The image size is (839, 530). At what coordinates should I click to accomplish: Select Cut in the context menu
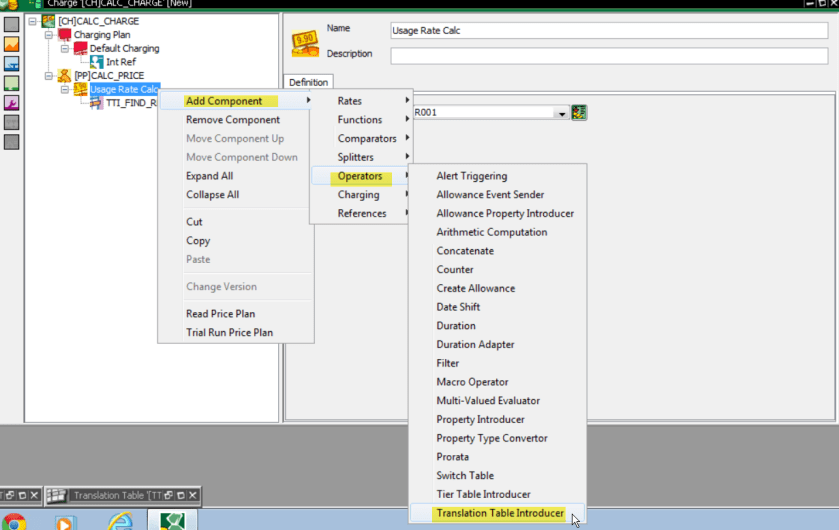(235, 221)
